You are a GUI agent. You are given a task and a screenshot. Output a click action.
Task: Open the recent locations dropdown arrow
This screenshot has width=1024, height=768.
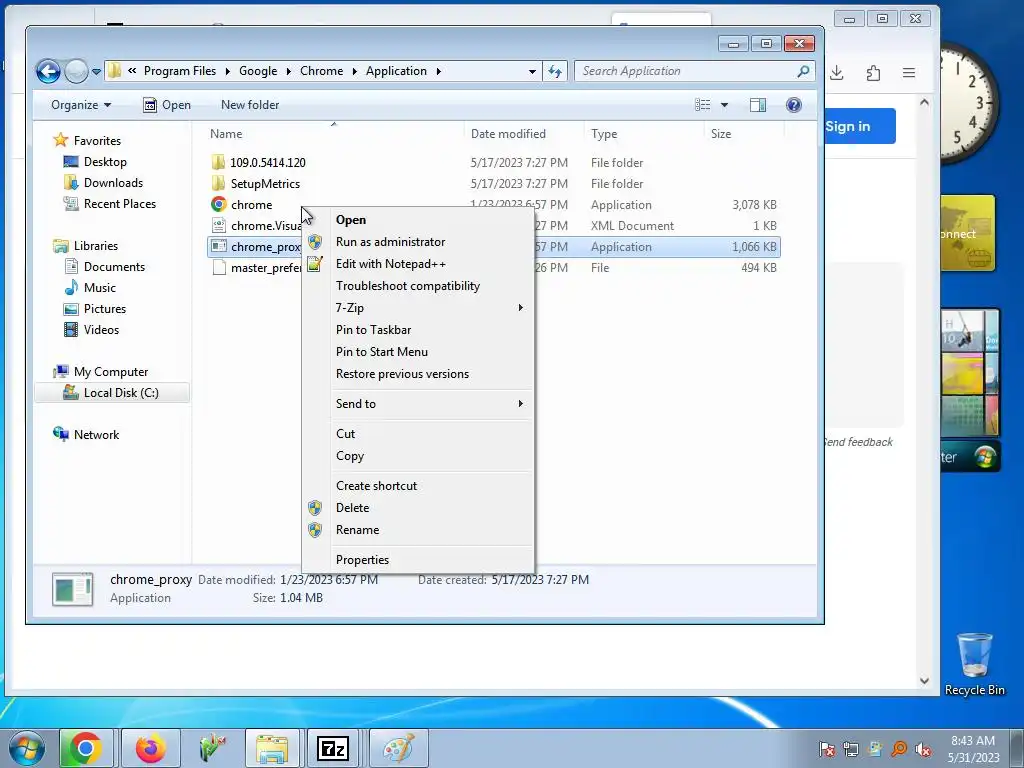click(96, 72)
